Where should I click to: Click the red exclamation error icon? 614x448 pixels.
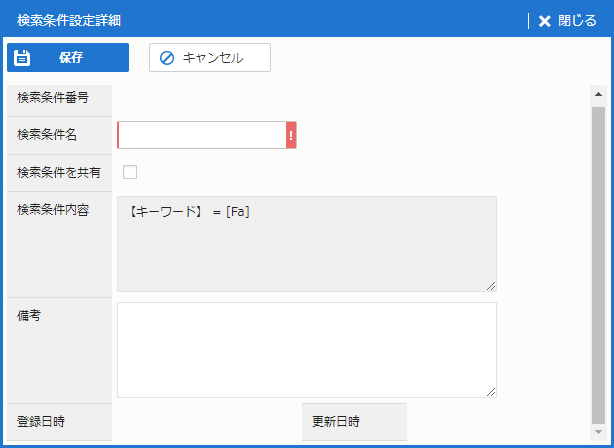click(x=291, y=135)
